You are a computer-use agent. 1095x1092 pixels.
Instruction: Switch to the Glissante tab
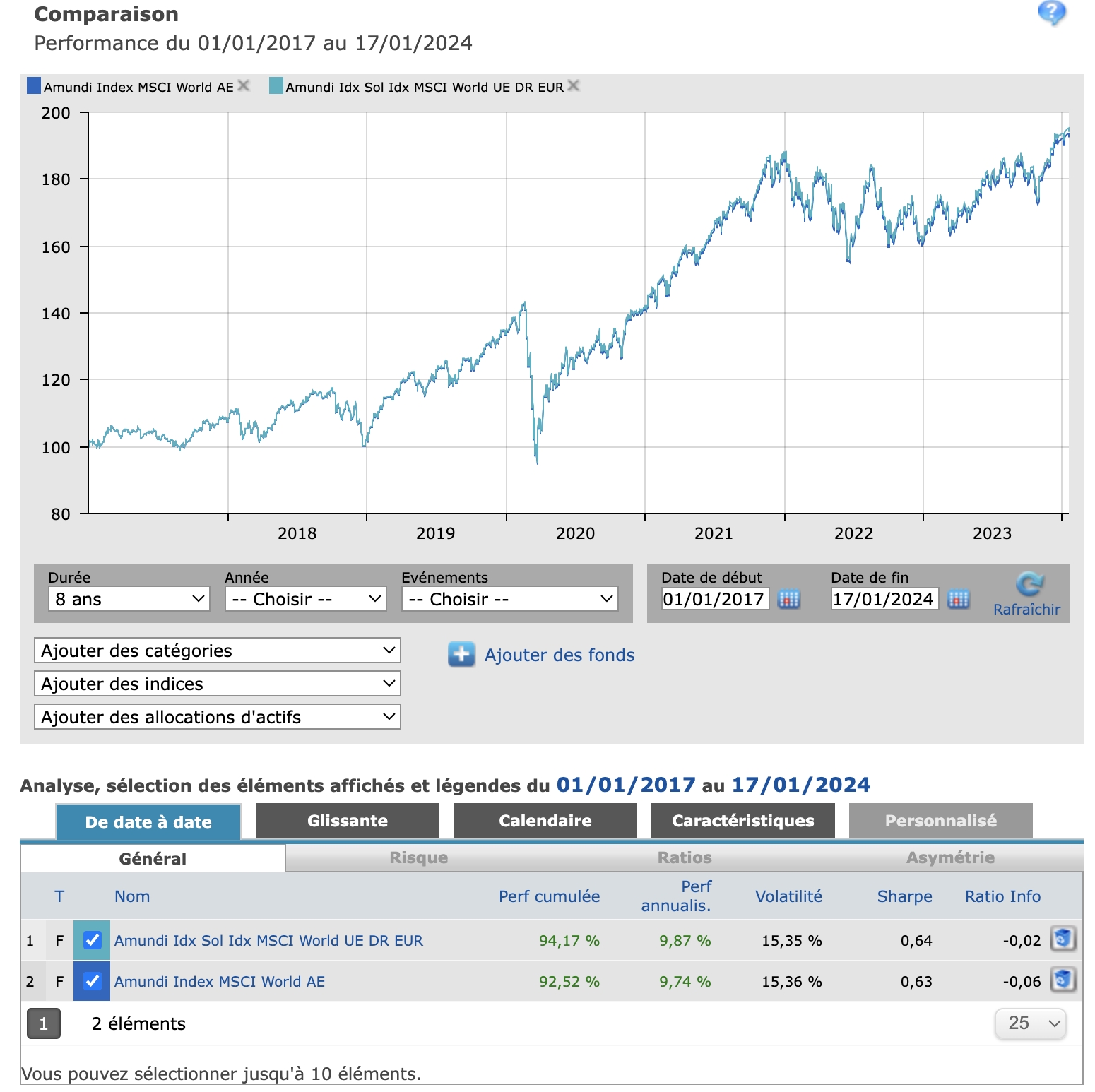point(347,821)
